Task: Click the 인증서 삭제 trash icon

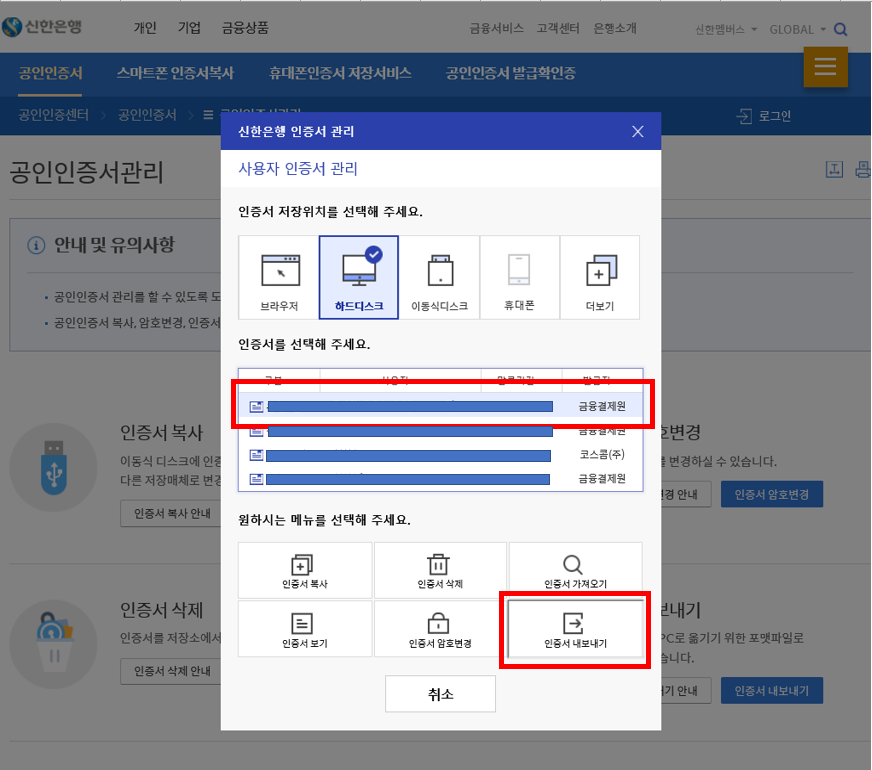Action: 440,570
